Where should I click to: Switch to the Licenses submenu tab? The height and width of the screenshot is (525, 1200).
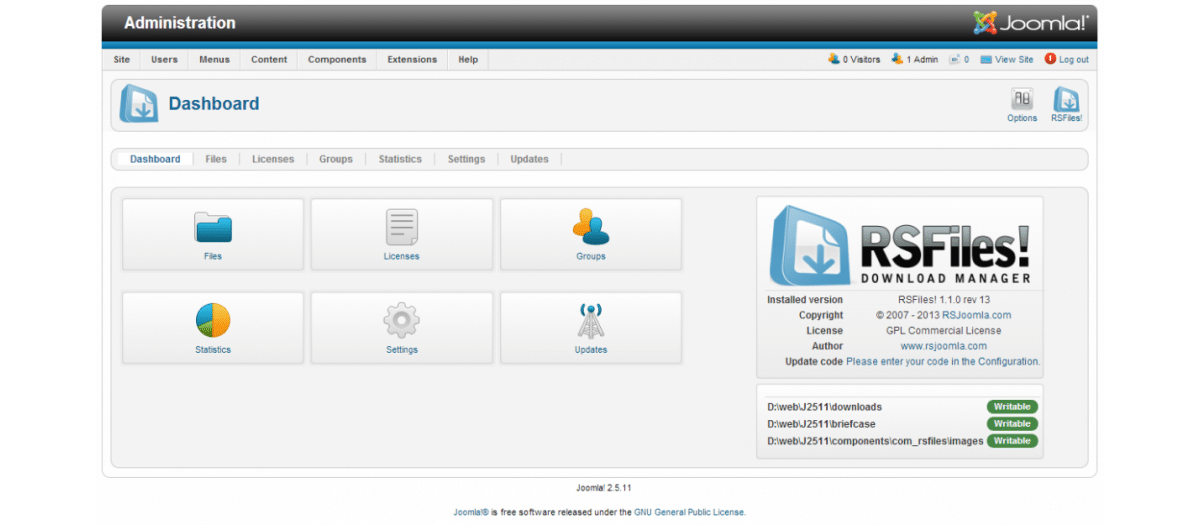tap(273, 159)
